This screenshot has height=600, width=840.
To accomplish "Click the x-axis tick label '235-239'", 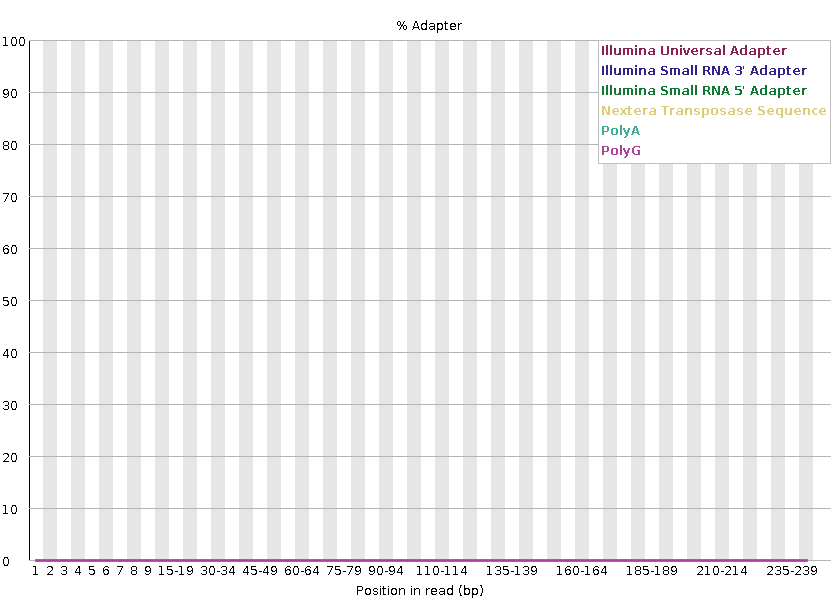I will [x=792, y=571].
